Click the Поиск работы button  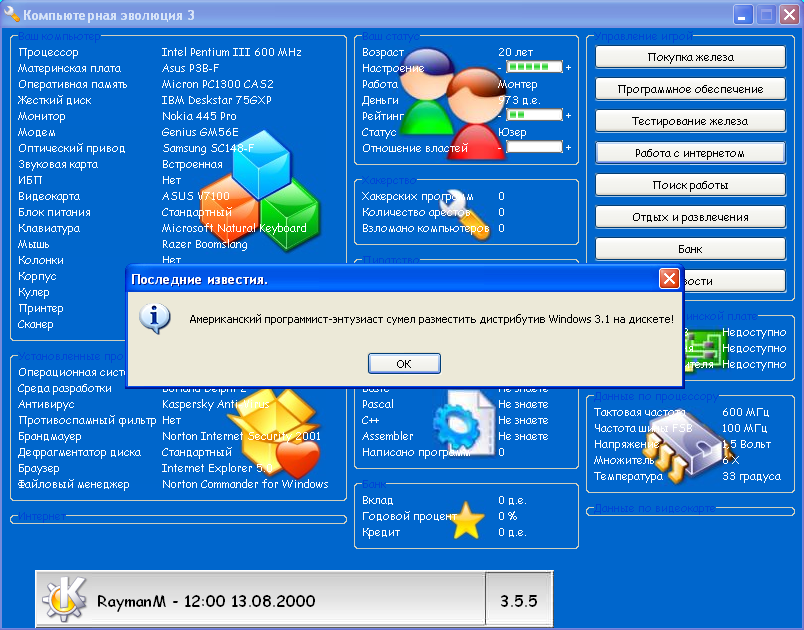click(x=690, y=185)
